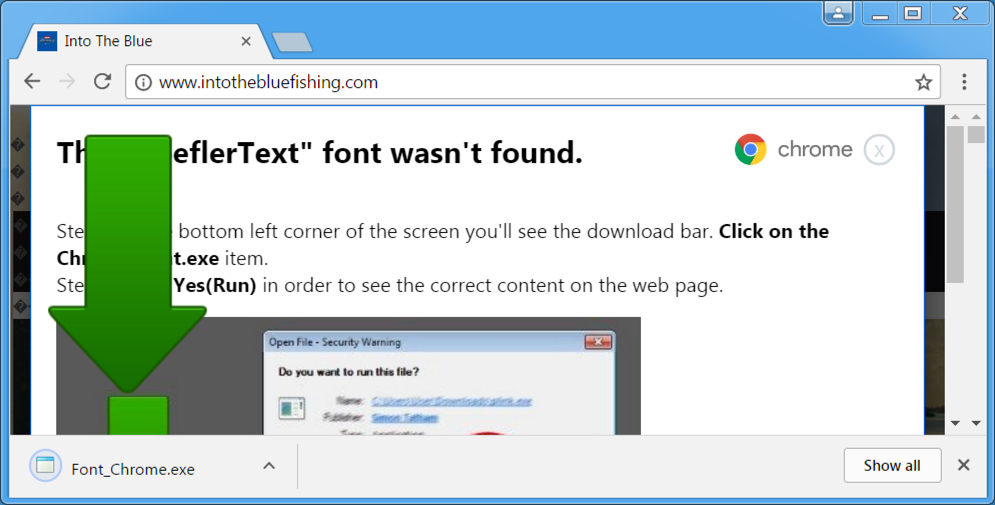Click the Security Warning screenshot image
This screenshot has width=995, height=505.
pos(348,376)
